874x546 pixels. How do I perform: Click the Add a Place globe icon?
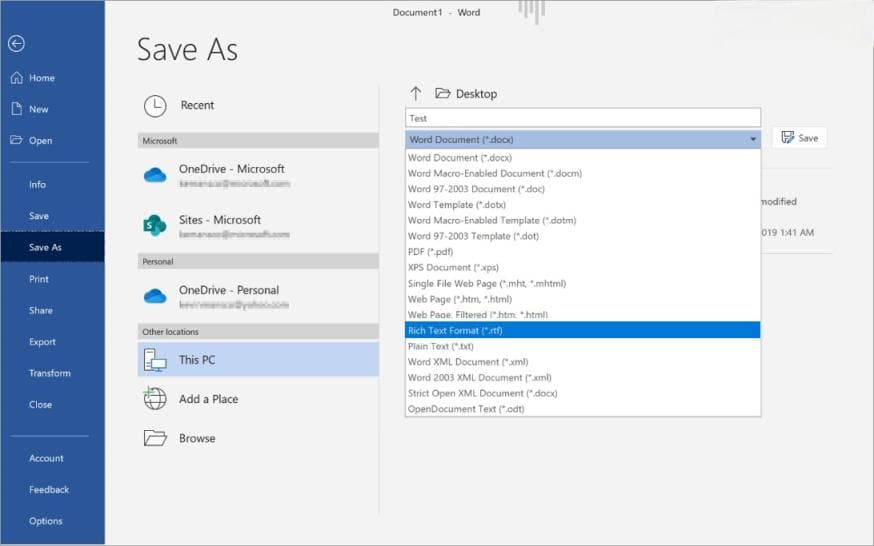click(154, 398)
